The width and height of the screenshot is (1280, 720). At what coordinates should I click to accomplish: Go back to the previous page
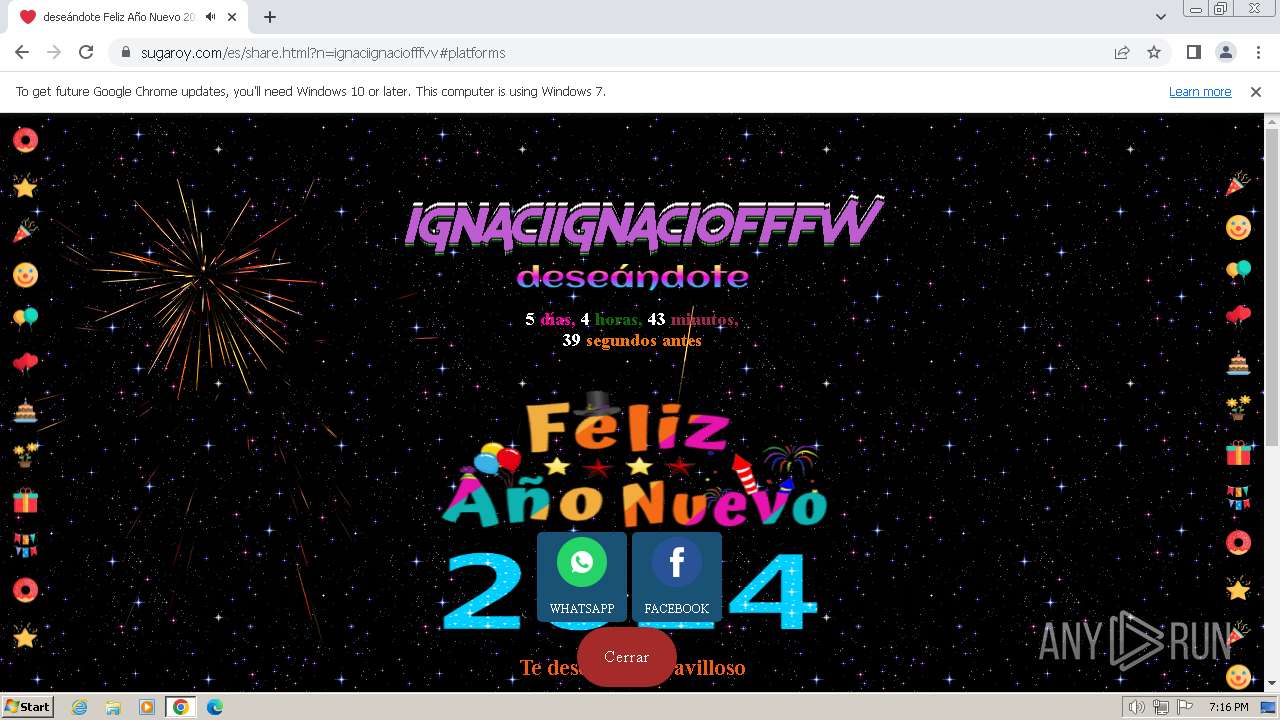[22, 53]
